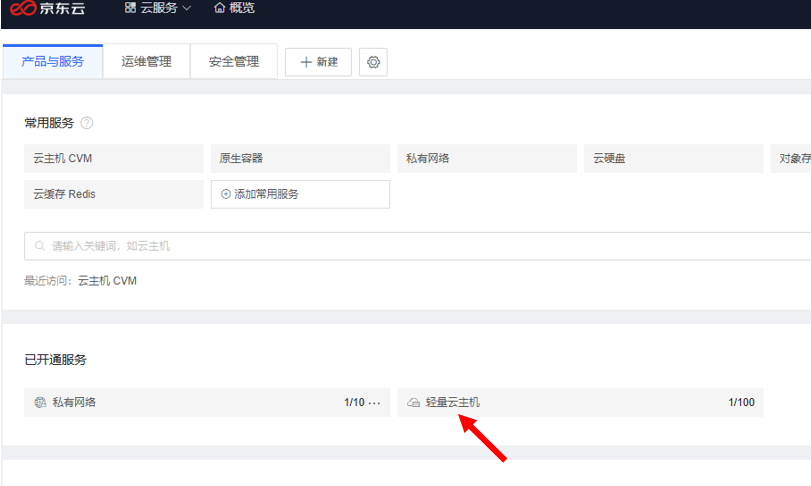Switch to the 安全管理 tab
The width and height of the screenshot is (811, 486).
tap(234, 62)
